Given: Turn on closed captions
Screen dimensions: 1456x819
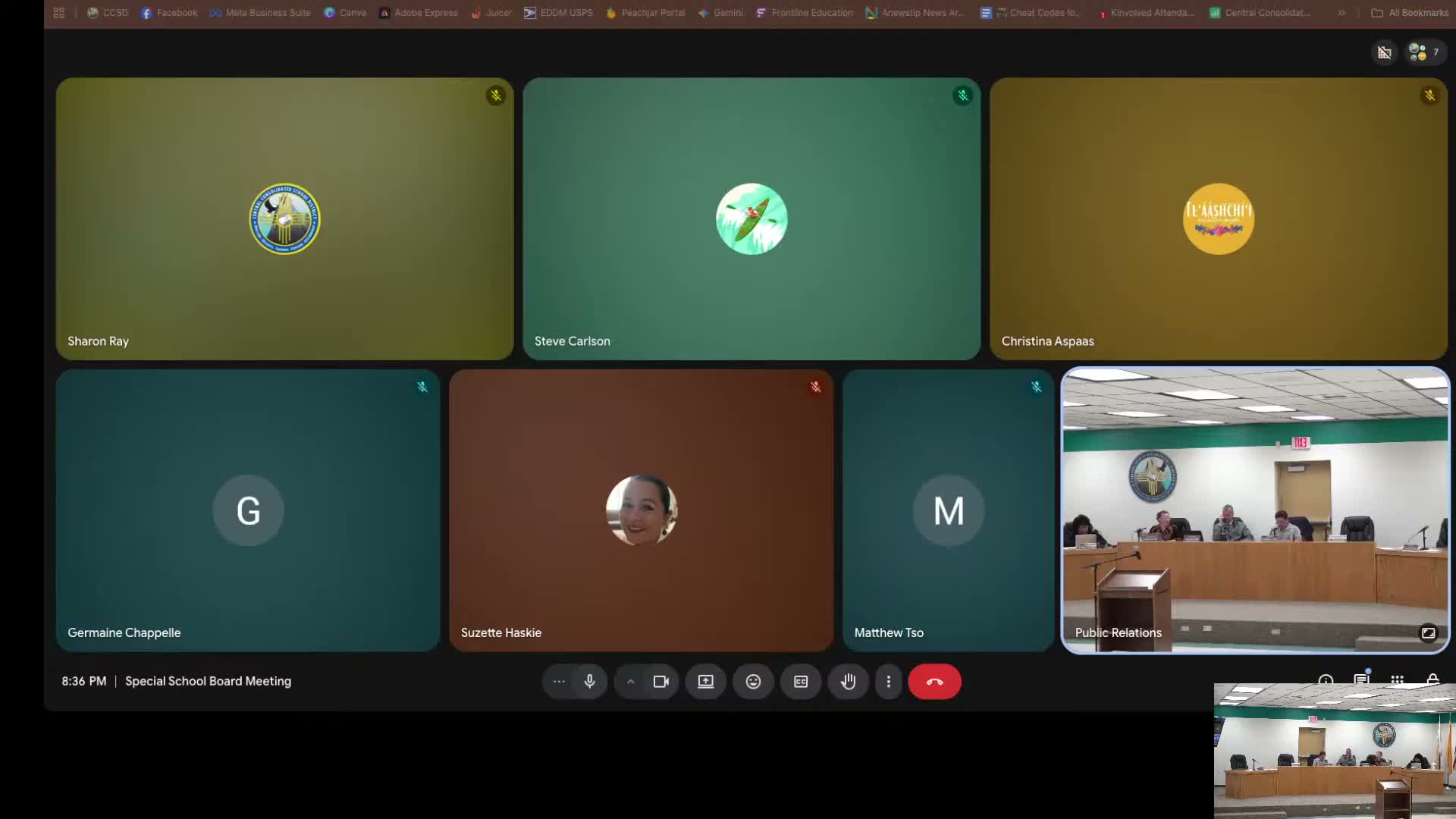Looking at the screenshot, I should click(801, 681).
